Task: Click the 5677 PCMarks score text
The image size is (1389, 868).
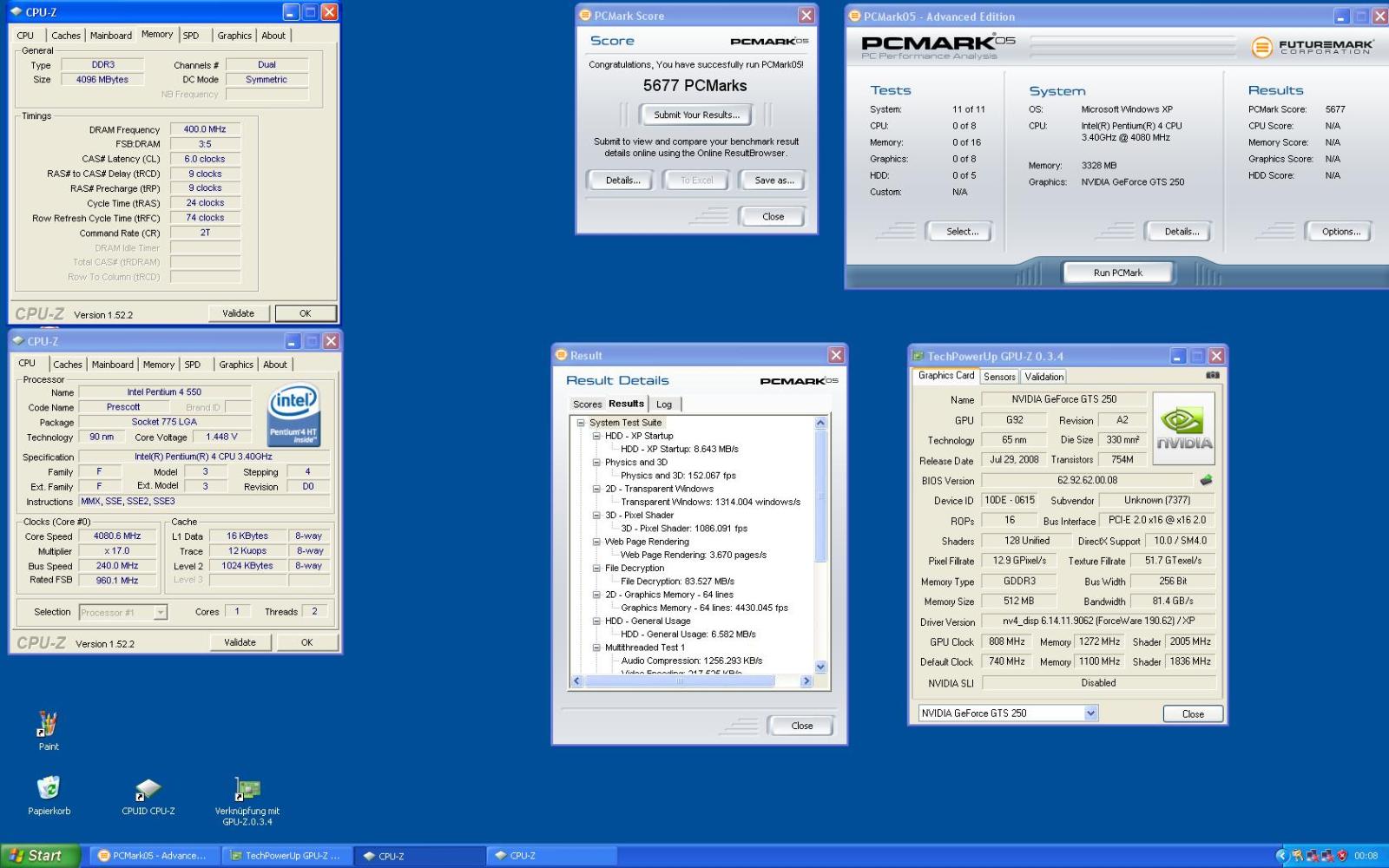Action: point(694,86)
